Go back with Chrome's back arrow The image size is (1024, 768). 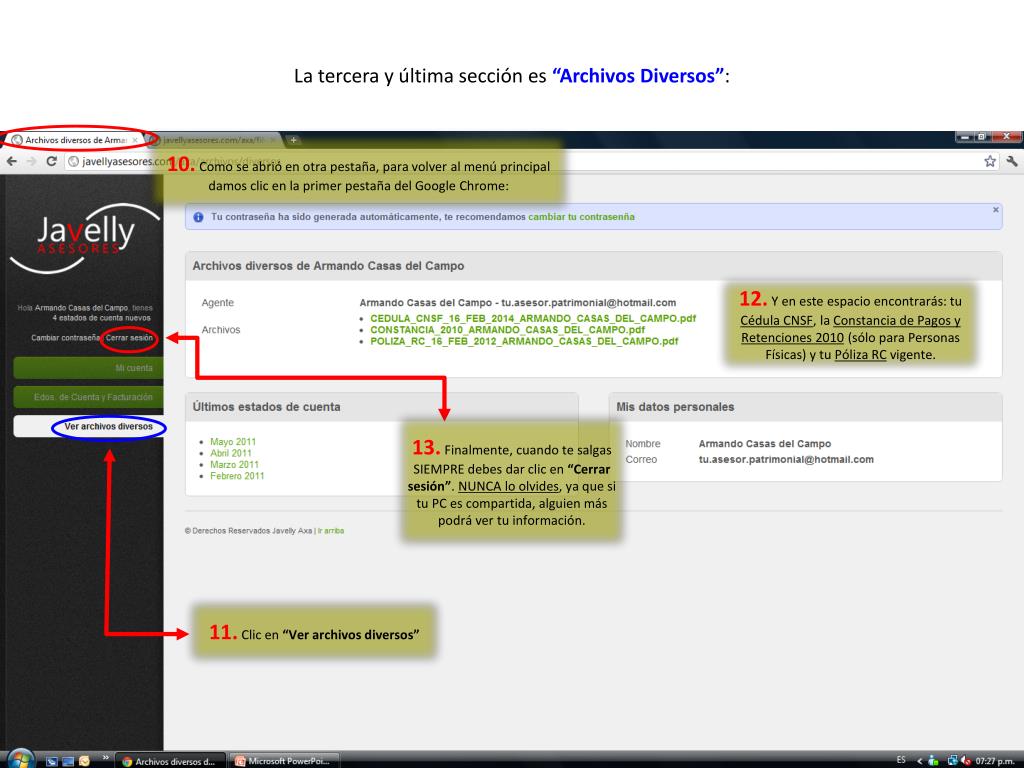(12, 161)
